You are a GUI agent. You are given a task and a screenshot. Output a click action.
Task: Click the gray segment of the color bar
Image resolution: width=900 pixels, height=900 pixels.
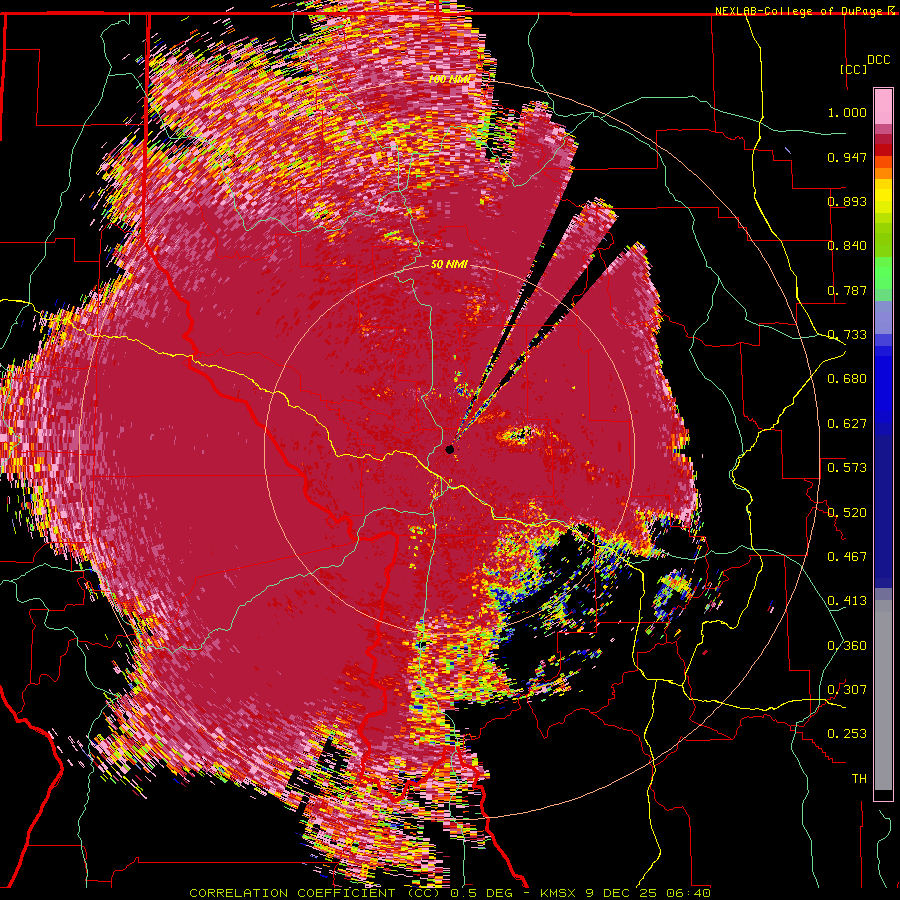coord(883,695)
